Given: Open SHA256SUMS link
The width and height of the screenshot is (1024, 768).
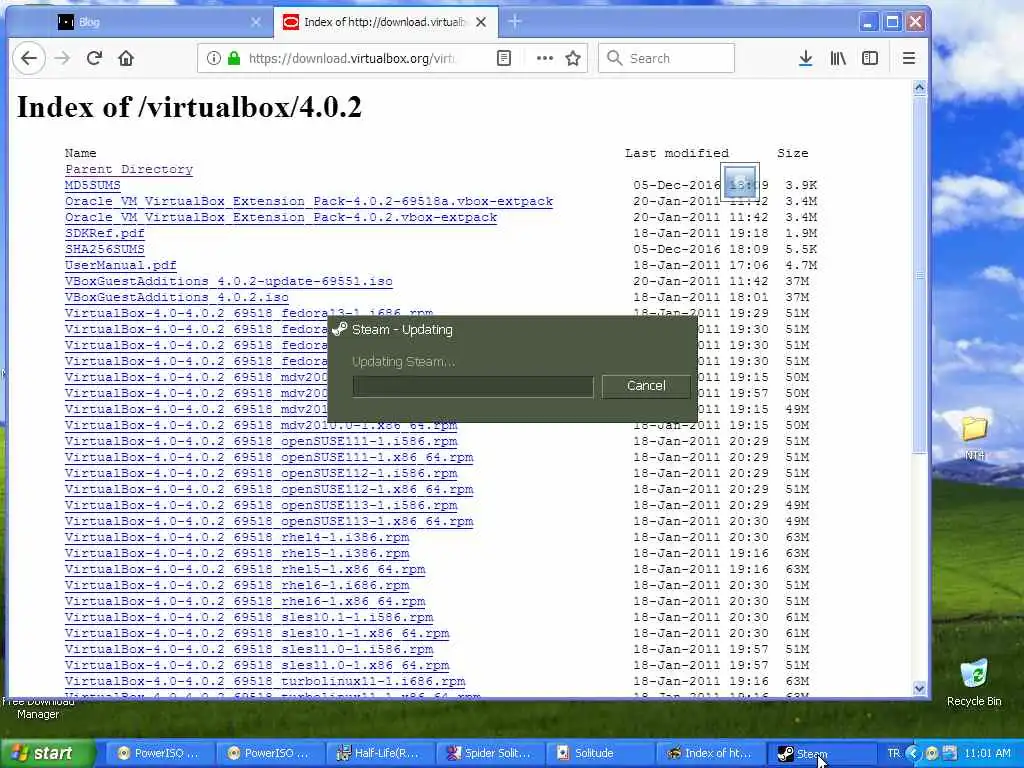Looking at the screenshot, I should click(104, 249).
